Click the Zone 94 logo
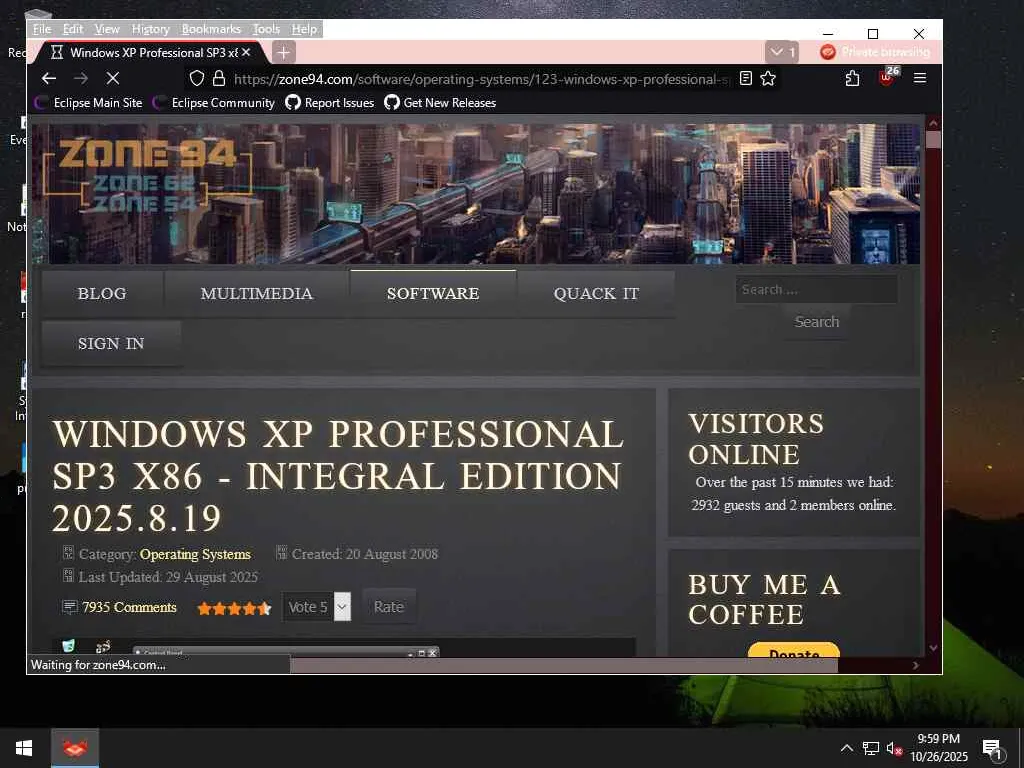The image size is (1024, 768). click(x=147, y=175)
